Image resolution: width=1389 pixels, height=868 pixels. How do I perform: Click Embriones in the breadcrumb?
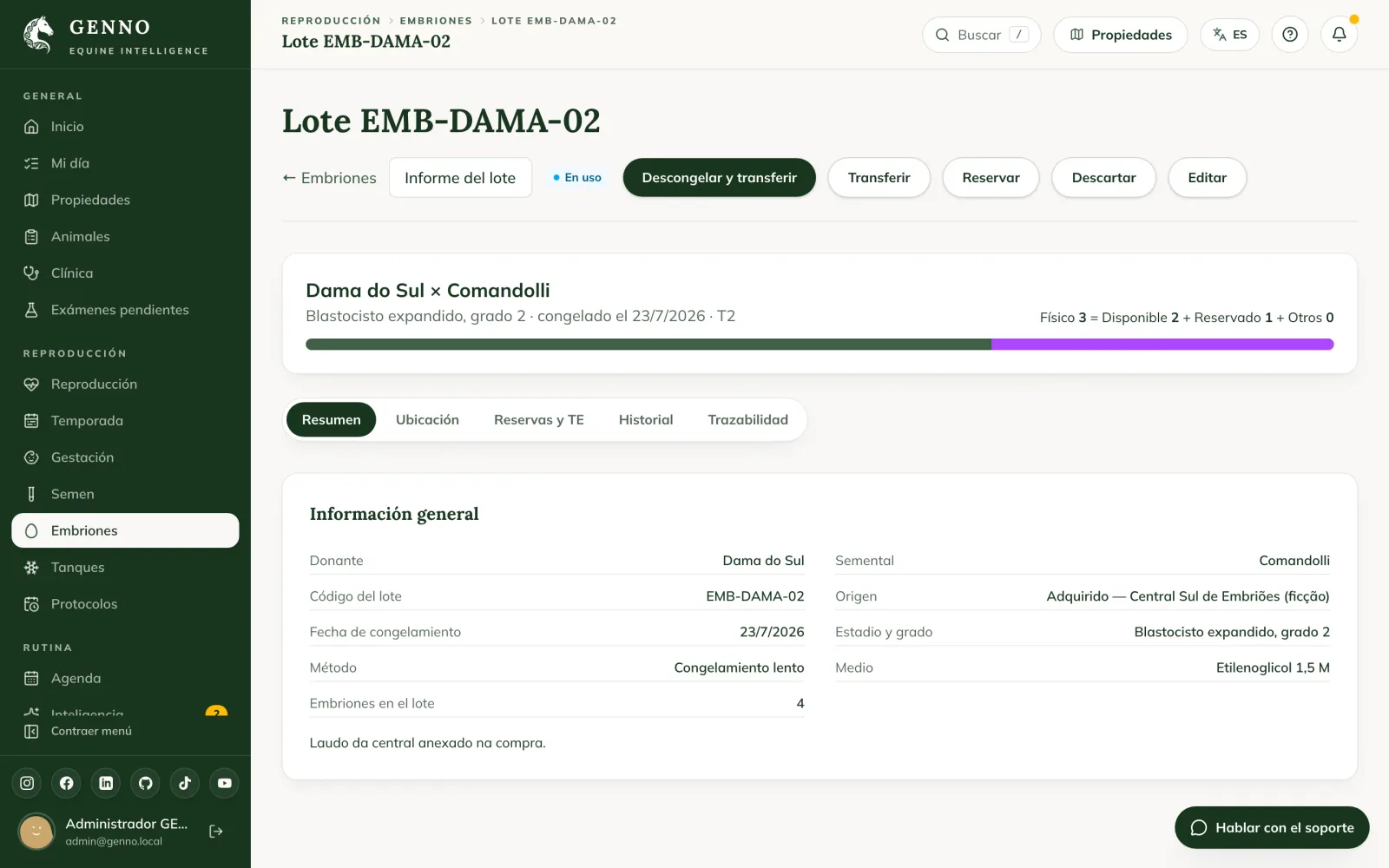coord(436,21)
